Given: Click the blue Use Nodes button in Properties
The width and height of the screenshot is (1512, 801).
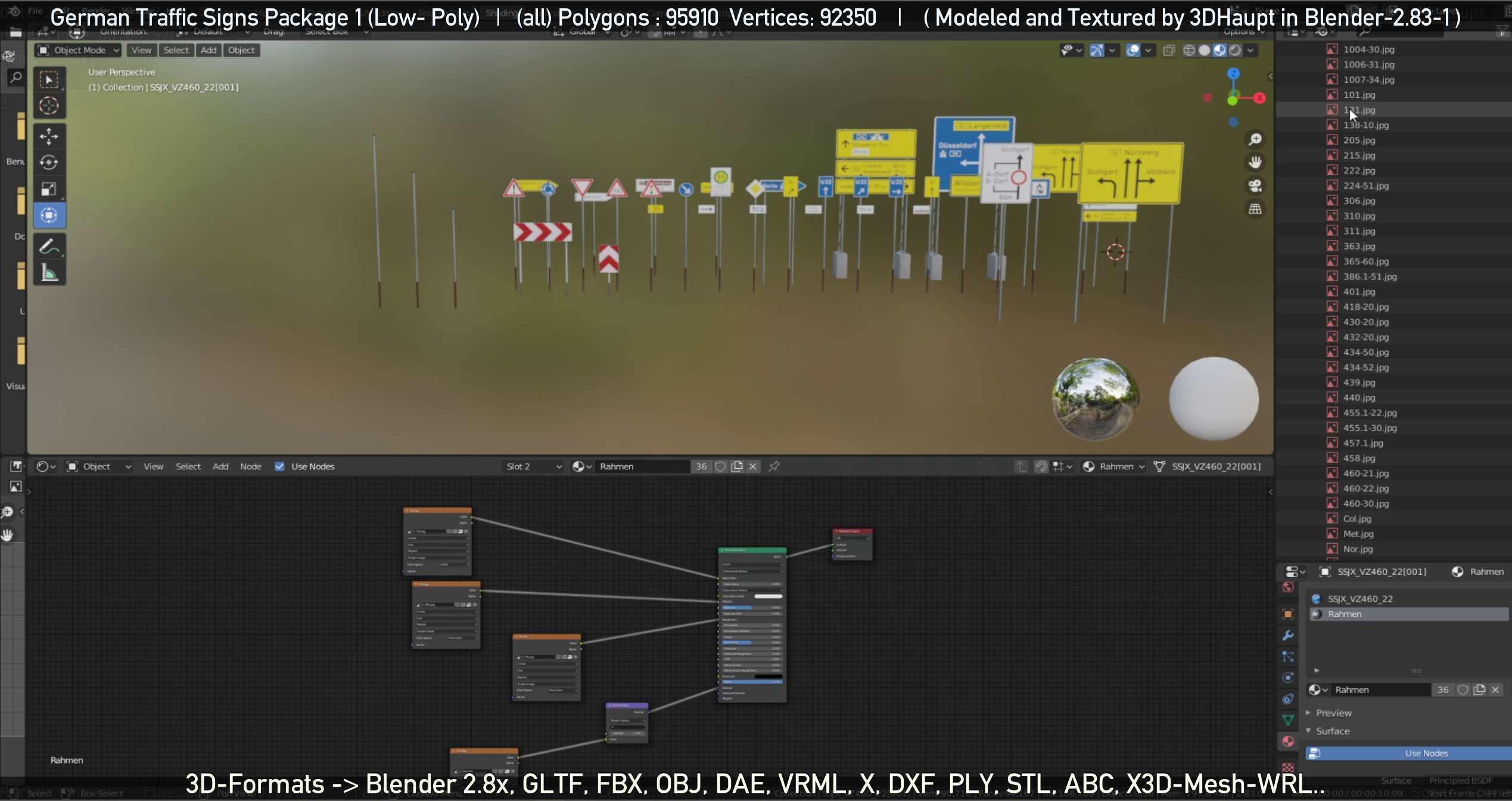Looking at the screenshot, I should 1408,753.
